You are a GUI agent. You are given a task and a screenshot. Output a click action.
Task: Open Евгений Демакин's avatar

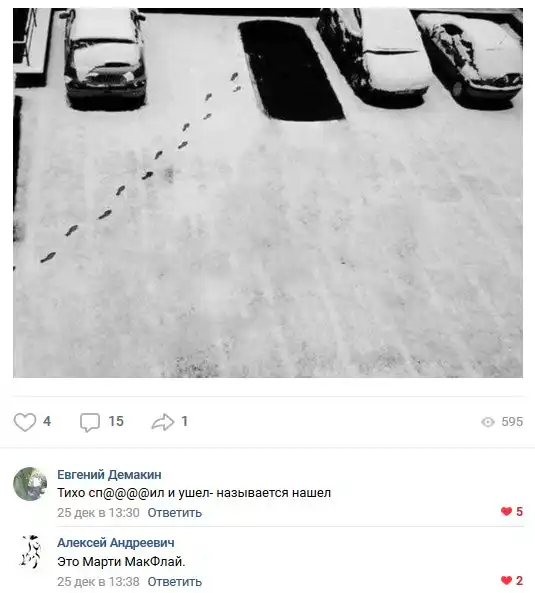(30, 484)
